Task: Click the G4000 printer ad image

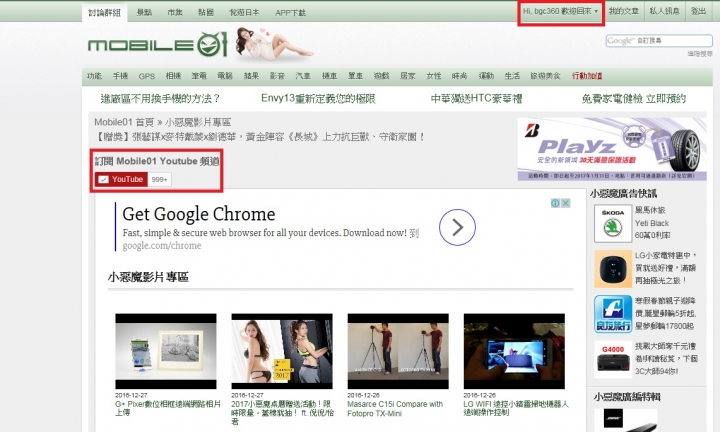Action: (x=613, y=359)
